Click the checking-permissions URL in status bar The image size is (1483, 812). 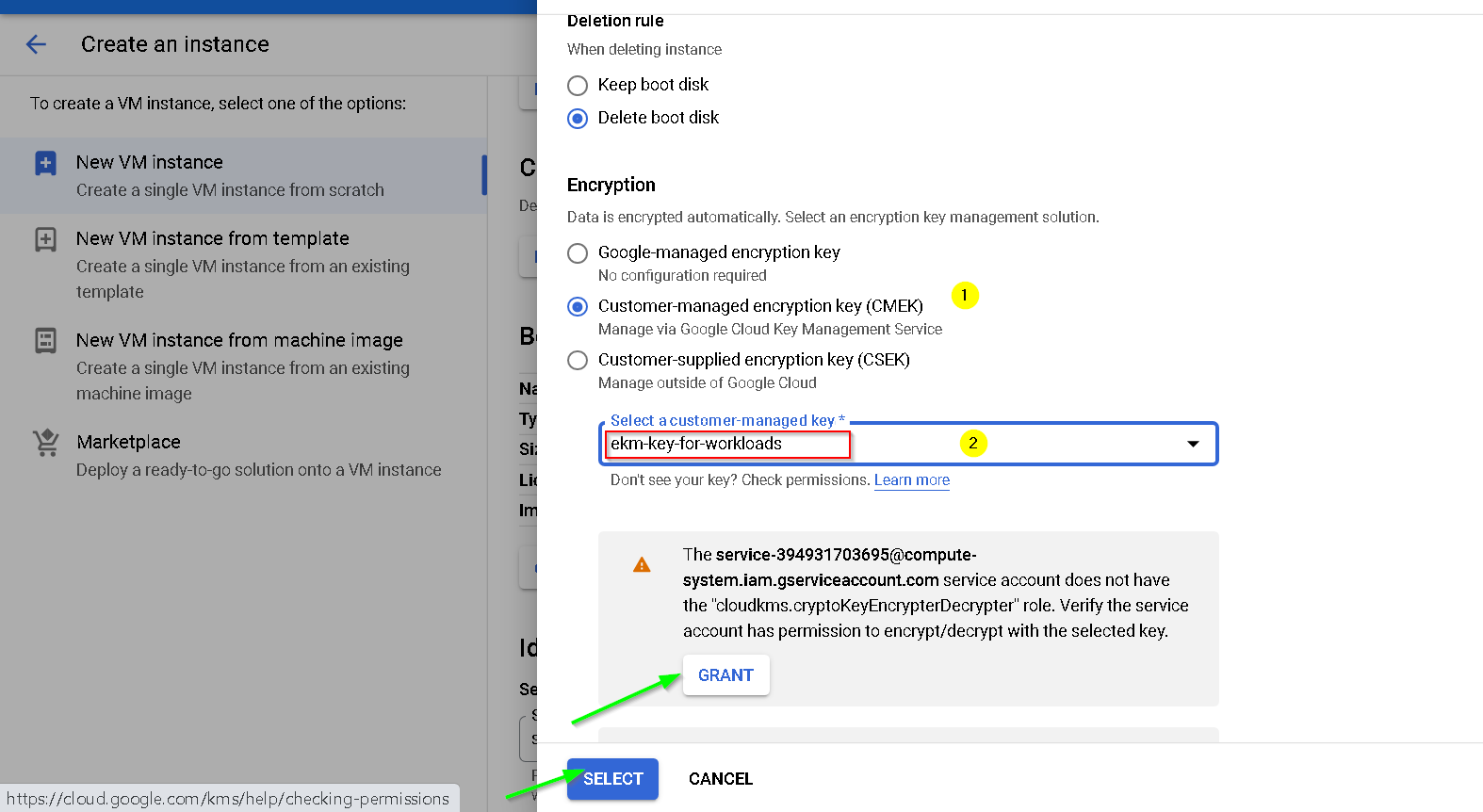(228, 799)
